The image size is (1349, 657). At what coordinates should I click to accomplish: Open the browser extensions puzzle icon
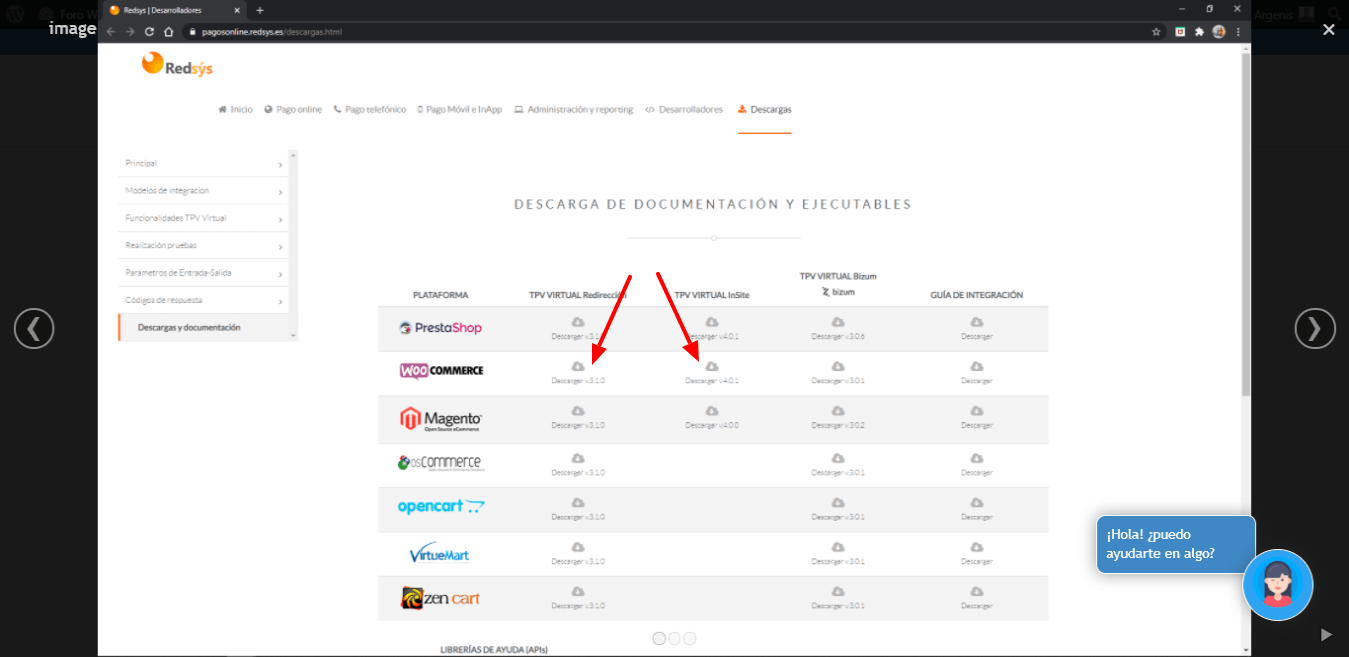[x=1199, y=31]
